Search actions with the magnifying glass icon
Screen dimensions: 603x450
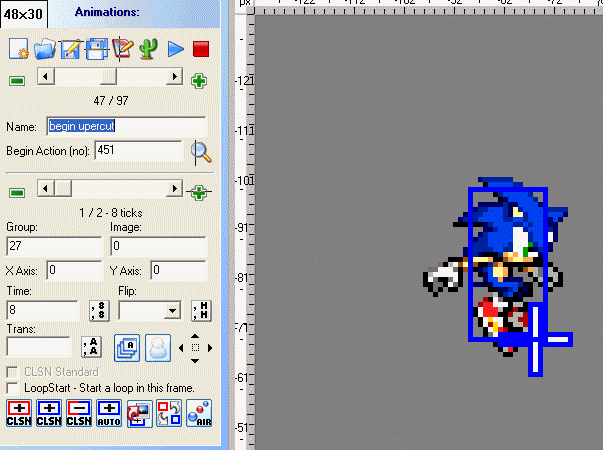click(201, 153)
